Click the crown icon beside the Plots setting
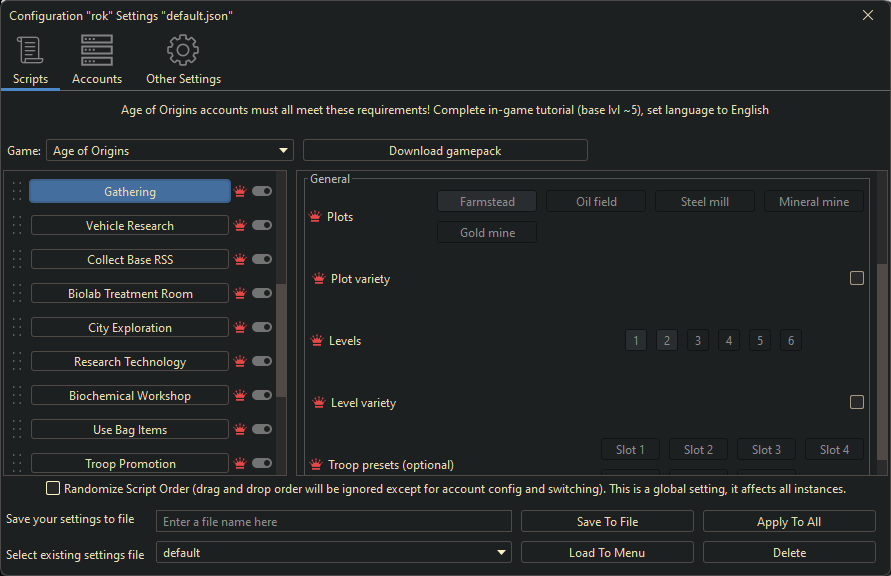The height and width of the screenshot is (576, 891). (315, 216)
